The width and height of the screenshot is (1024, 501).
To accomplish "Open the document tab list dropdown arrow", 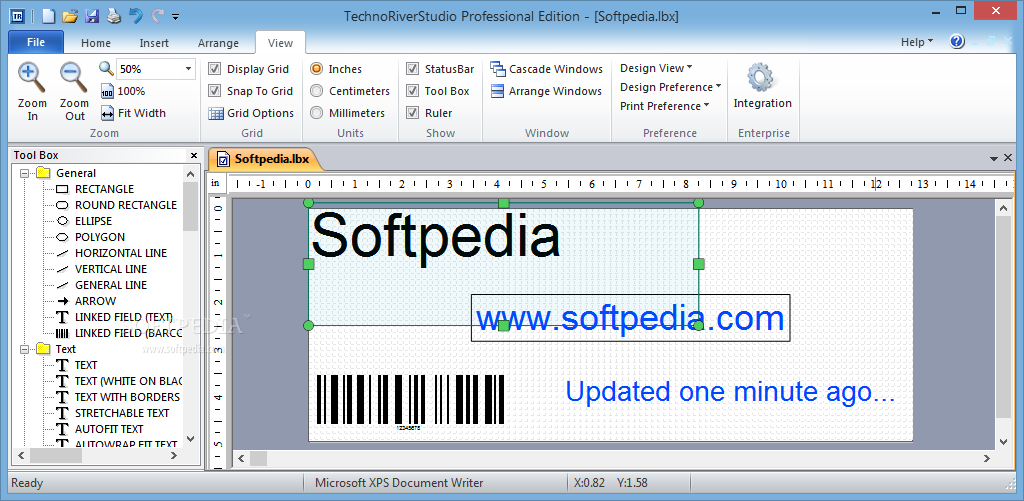I will click(994, 159).
